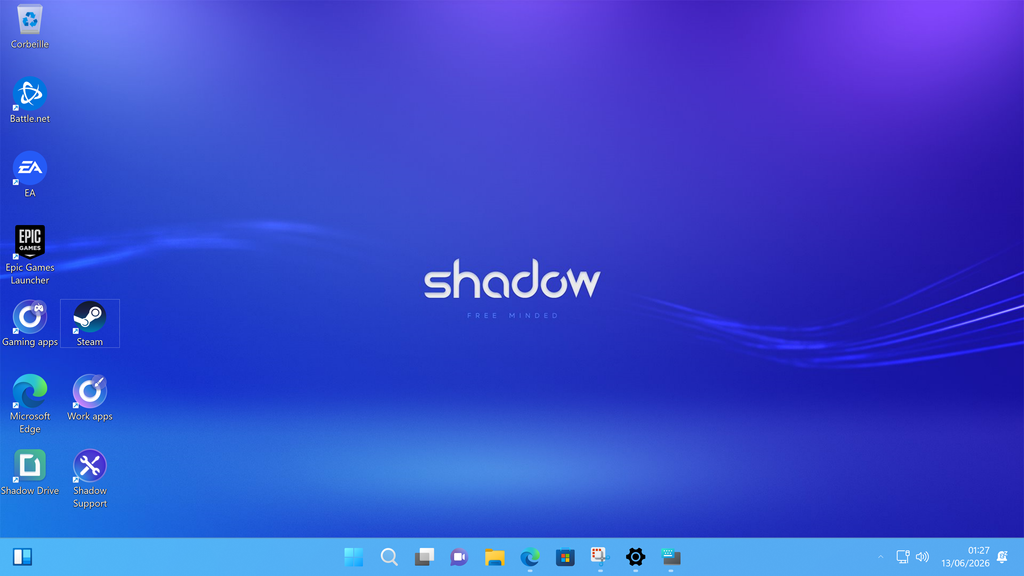
Task: Open the on-screen keyboard taskbar app
Action: 671,557
